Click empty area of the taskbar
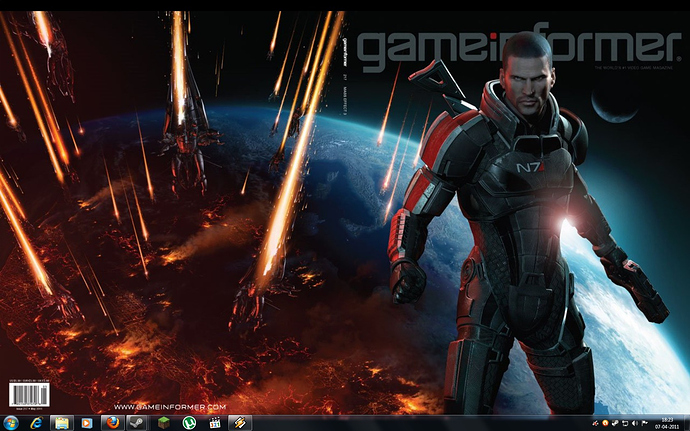Viewport: 690px width, 431px height. [400, 422]
